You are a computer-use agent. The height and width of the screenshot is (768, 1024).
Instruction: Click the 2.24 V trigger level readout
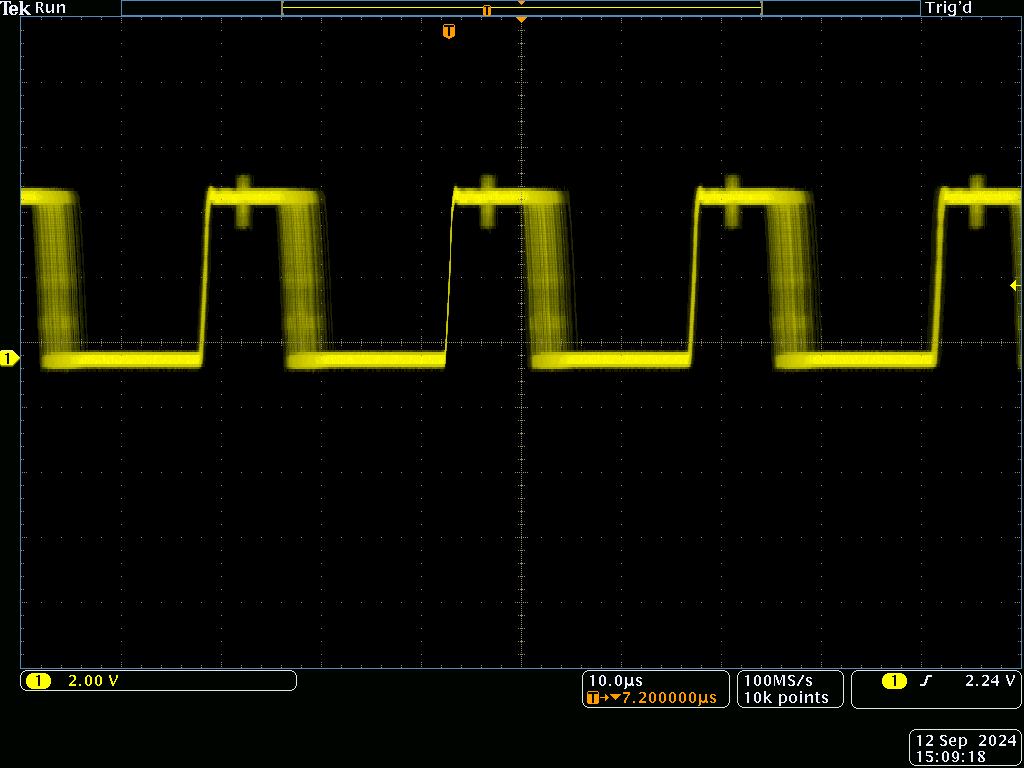pos(988,680)
